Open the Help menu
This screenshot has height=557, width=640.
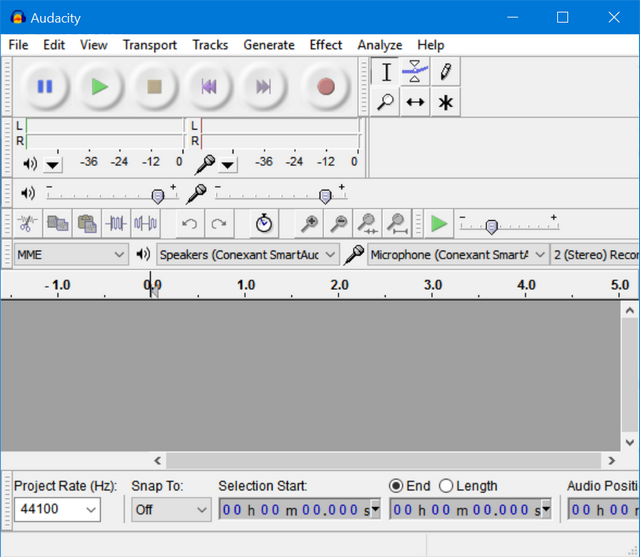(x=431, y=45)
